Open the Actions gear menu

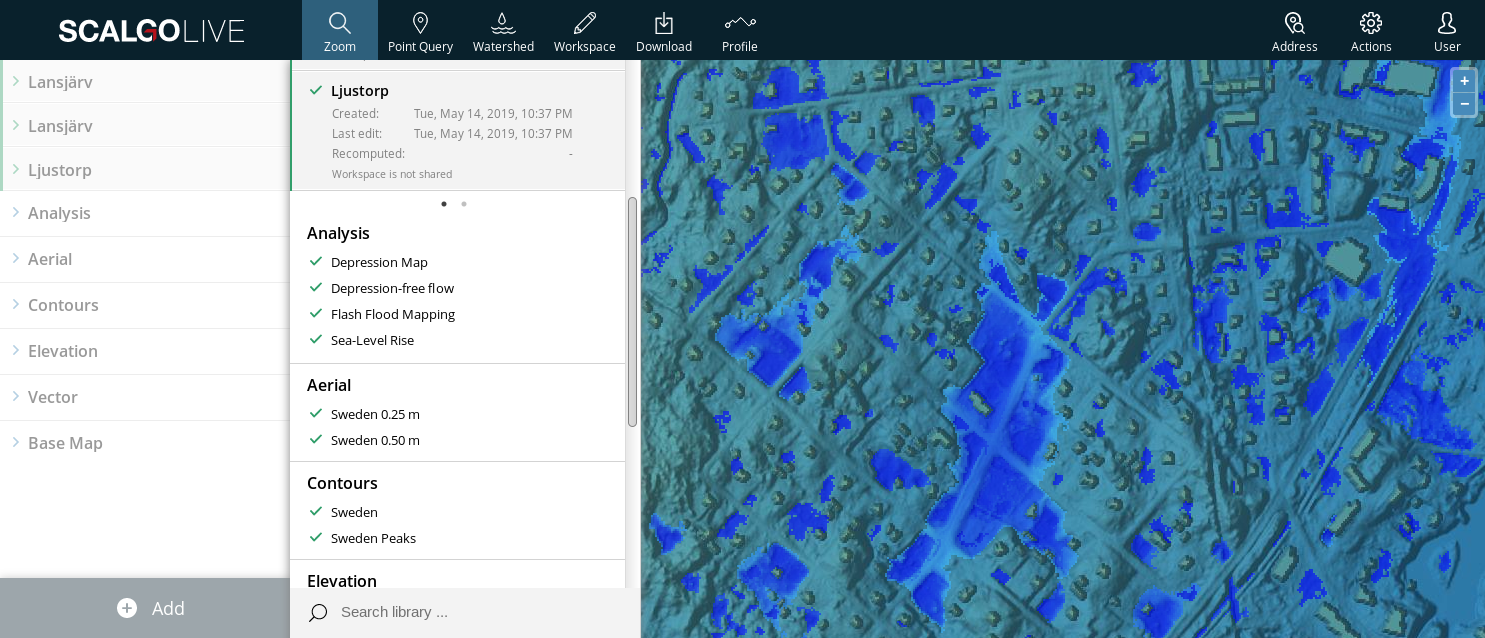(x=1371, y=30)
